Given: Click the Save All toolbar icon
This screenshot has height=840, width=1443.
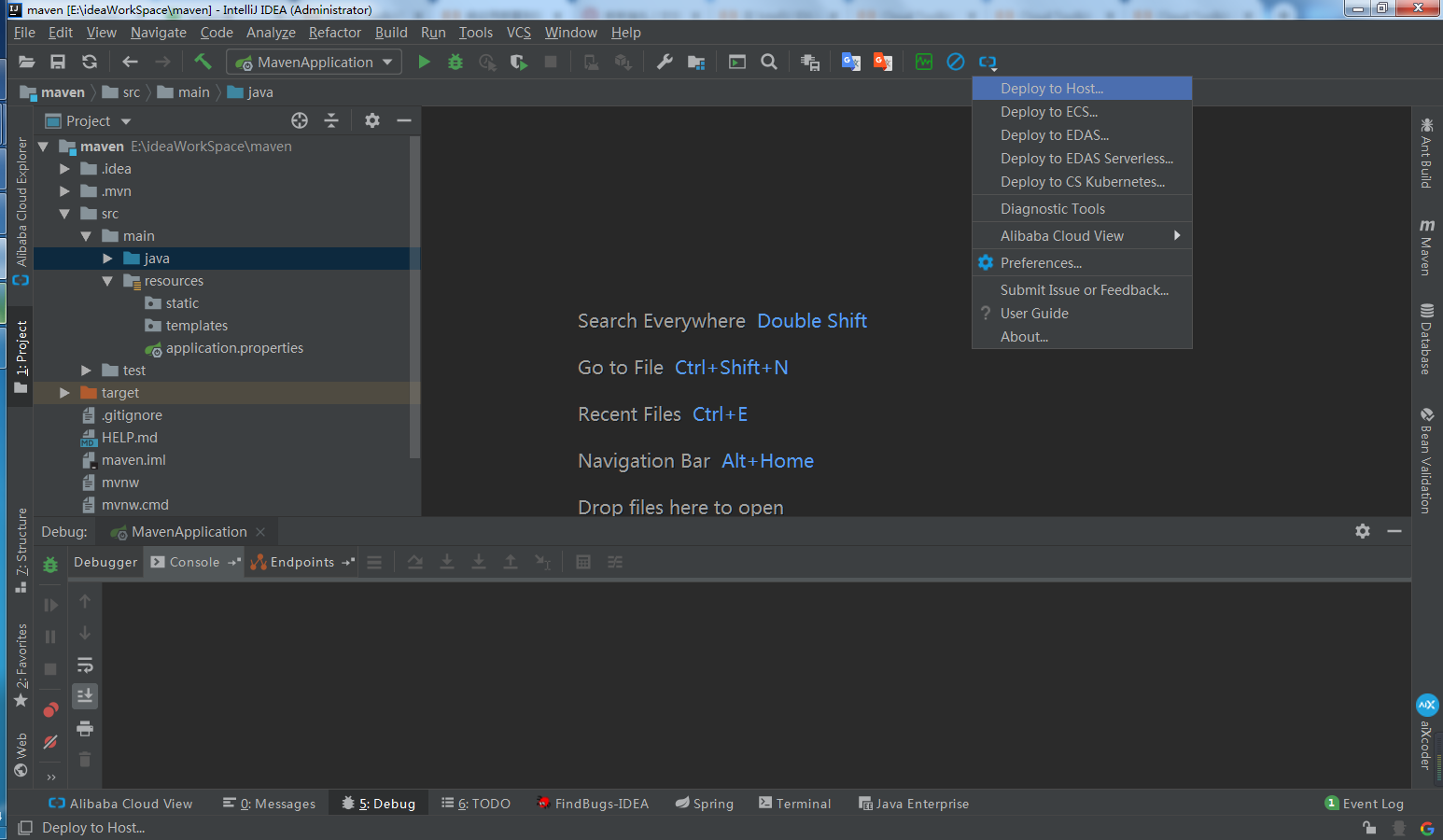Looking at the screenshot, I should click(58, 62).
